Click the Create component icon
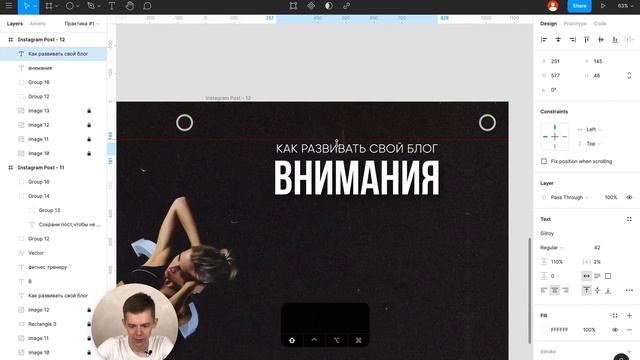Viewport: 640px width, 360px height. 311,6
